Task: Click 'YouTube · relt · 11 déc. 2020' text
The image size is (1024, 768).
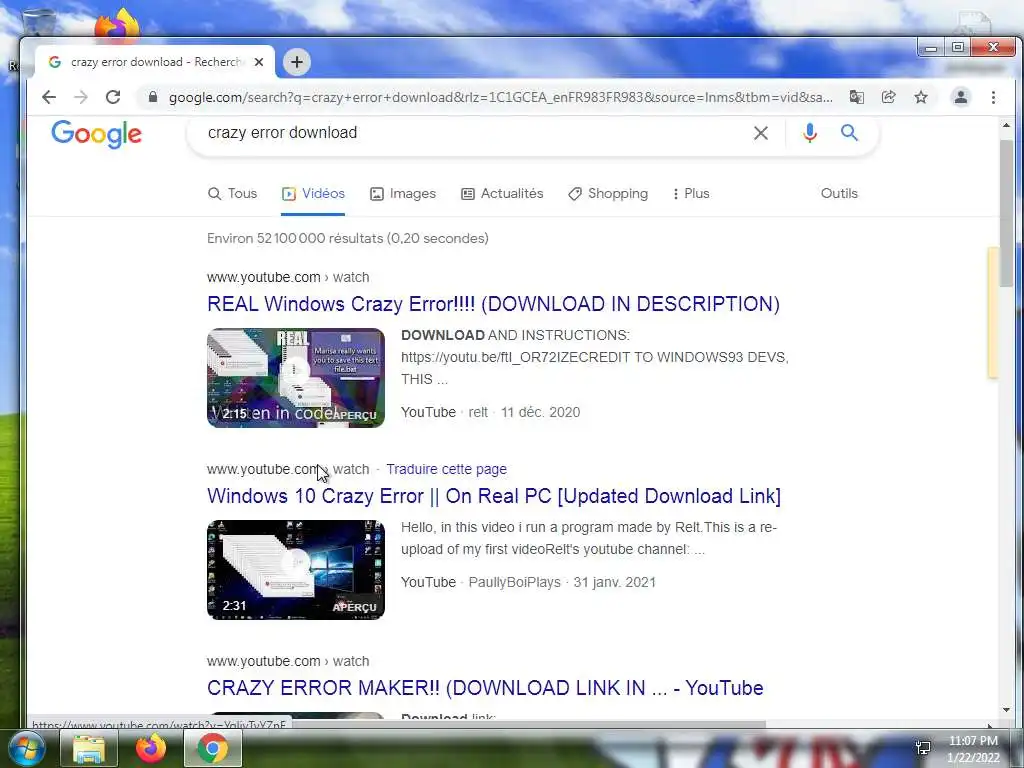Action: [490, 413]
